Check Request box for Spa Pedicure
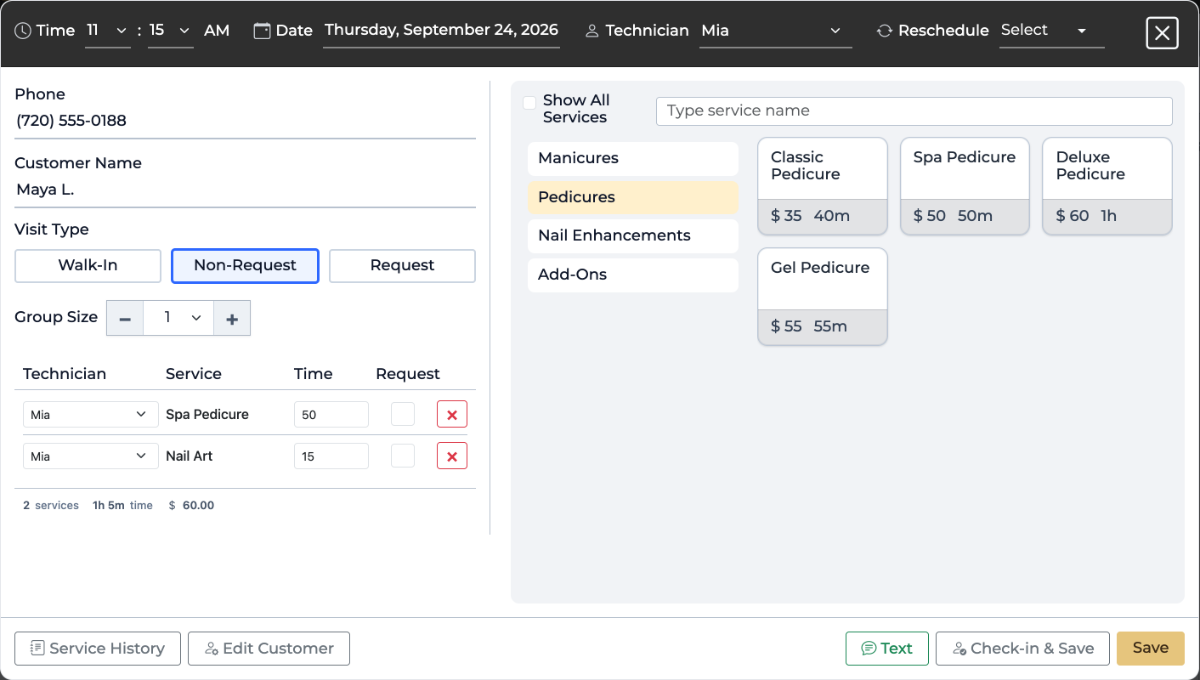1200x680 pixels. 403,414
